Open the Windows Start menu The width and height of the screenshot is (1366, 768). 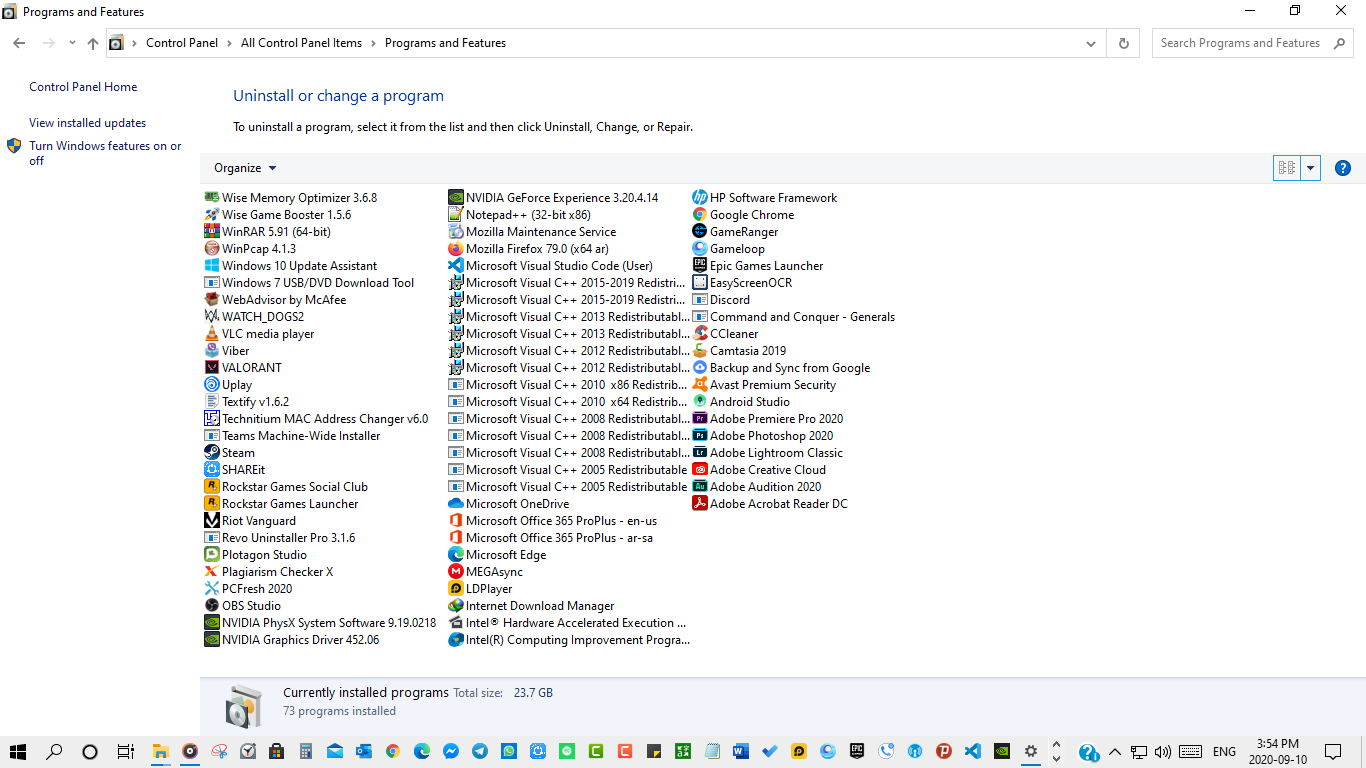(18, 751)
